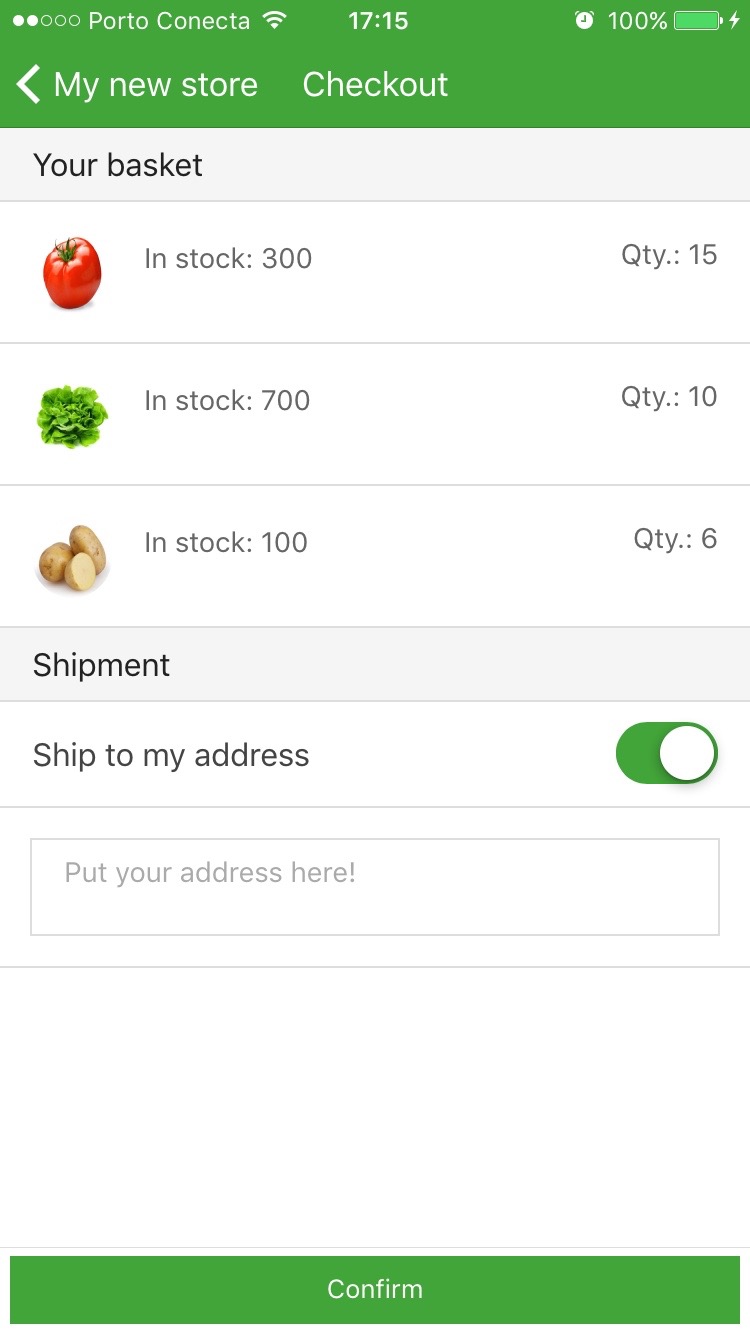Open the In stock: 300 item row
The height and width of the screenshot is (1334, 750).
click(x=375, y=272)
